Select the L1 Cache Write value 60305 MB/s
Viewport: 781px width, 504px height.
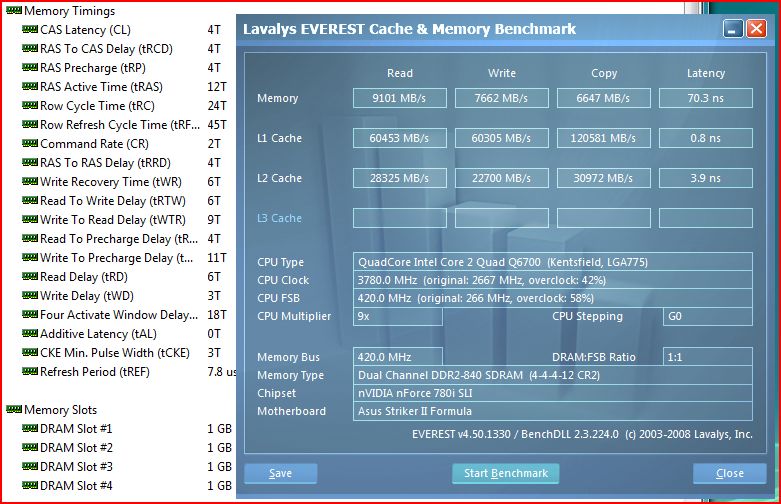[502, 138]
